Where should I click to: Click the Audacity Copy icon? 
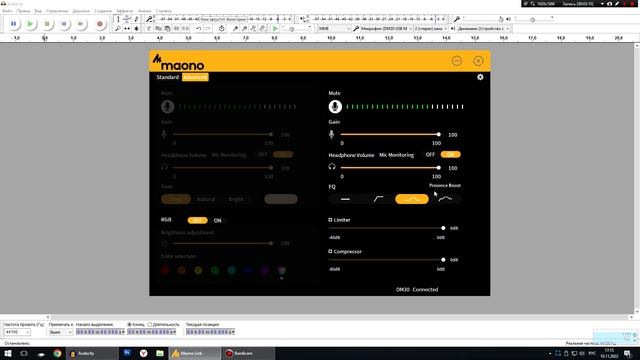click(158, 29)
